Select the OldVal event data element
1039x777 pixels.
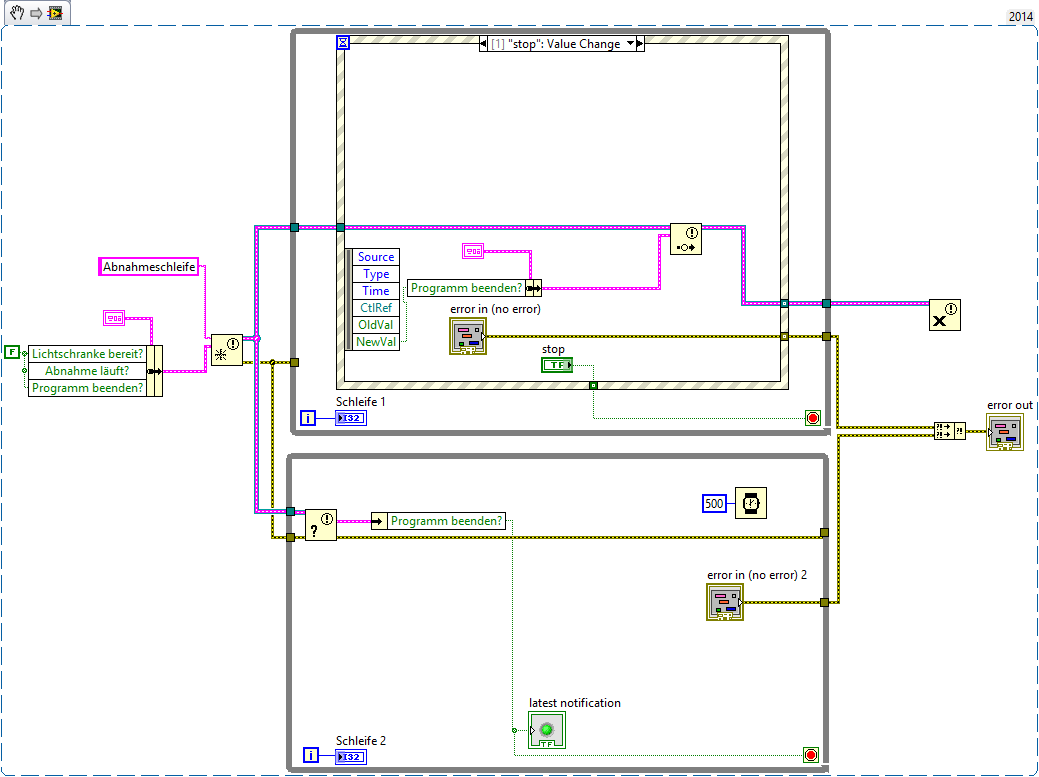click(376, 325)
